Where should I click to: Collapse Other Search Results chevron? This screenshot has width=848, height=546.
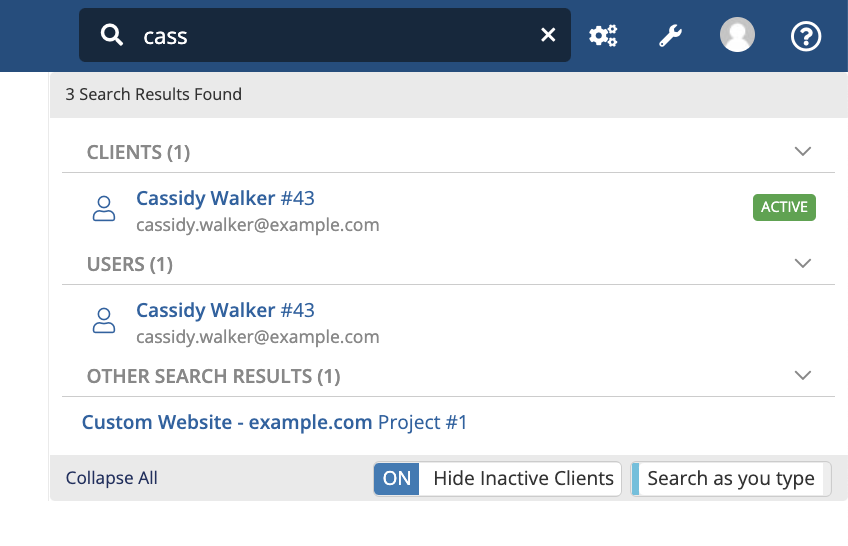coord(803,375)
